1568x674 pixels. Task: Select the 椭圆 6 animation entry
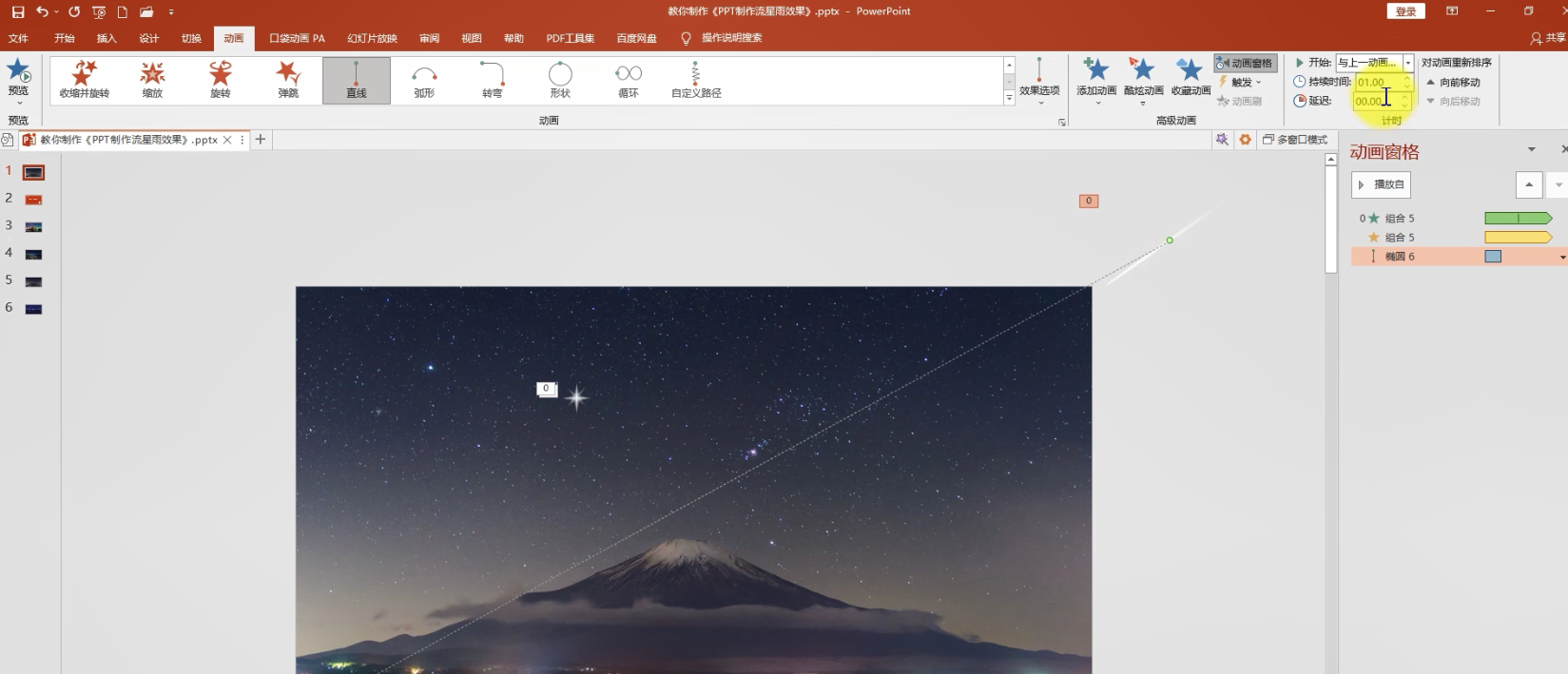[x=1459, y=257]
